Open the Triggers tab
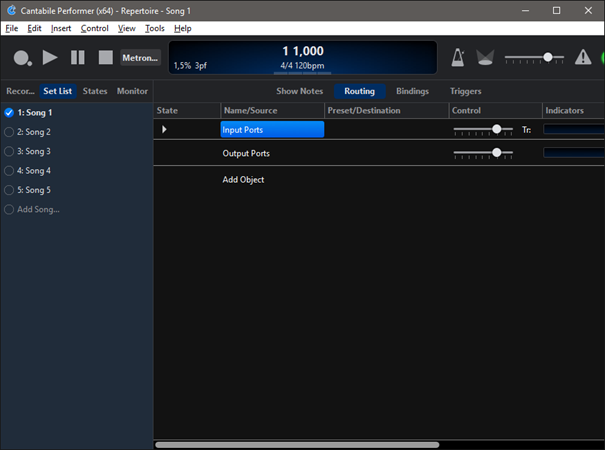 465,91
